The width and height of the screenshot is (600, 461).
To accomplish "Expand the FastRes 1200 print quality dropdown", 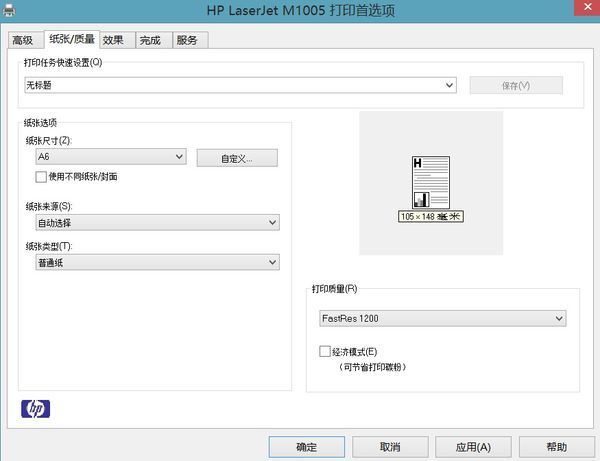I will click(x=441, y=319).
